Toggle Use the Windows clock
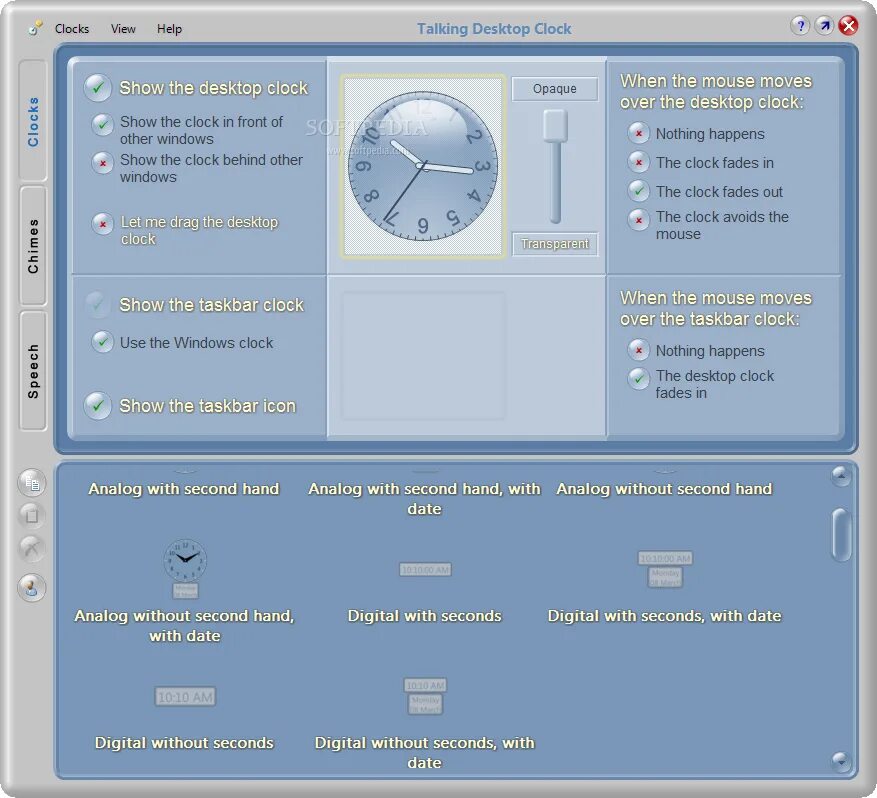The image size is (877, 798). coord(103,342)
